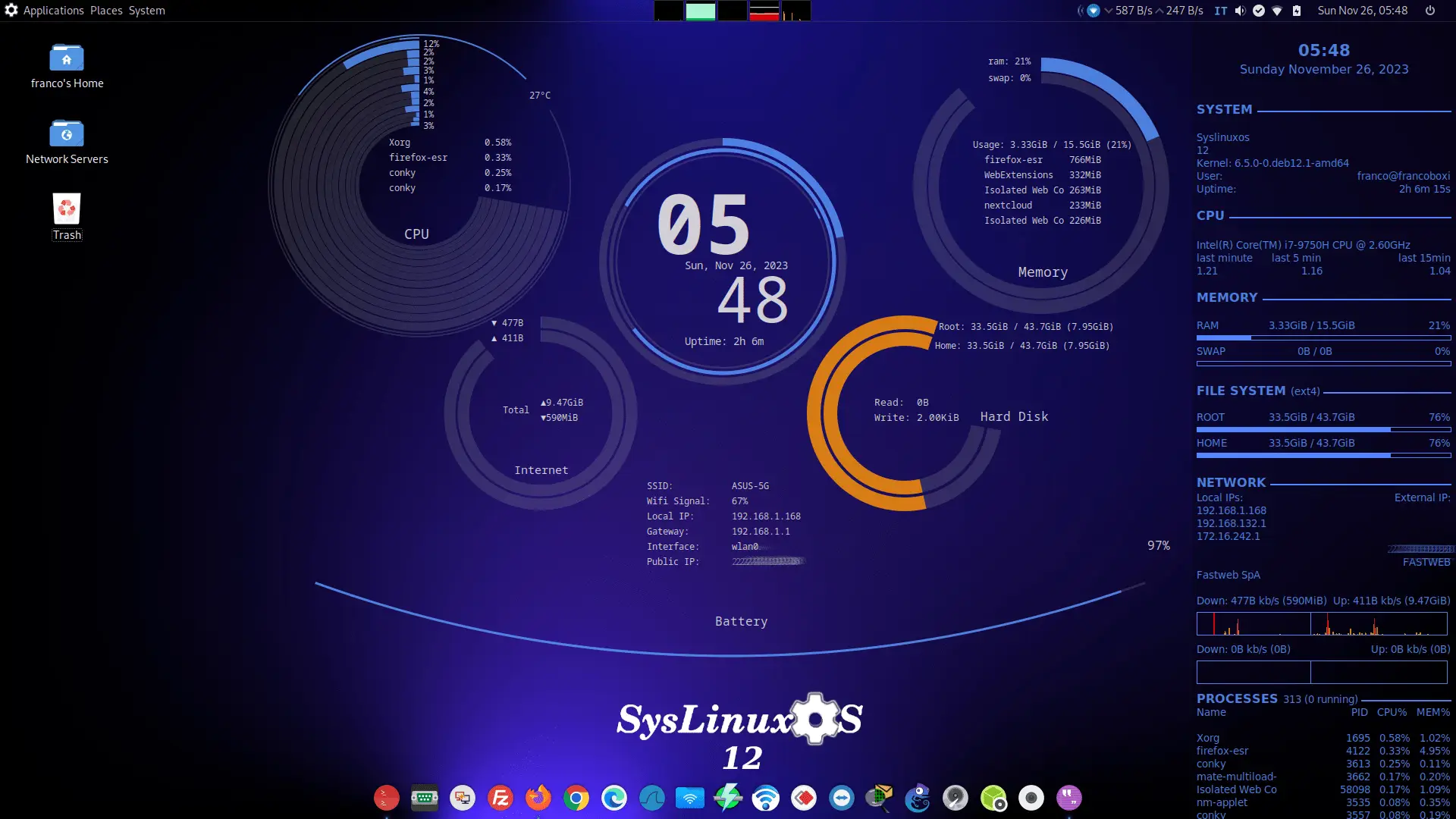Viewport: 1456px width, 819px height.
Task: Launch TeamViewer from the dock
Action: [842, 798]
